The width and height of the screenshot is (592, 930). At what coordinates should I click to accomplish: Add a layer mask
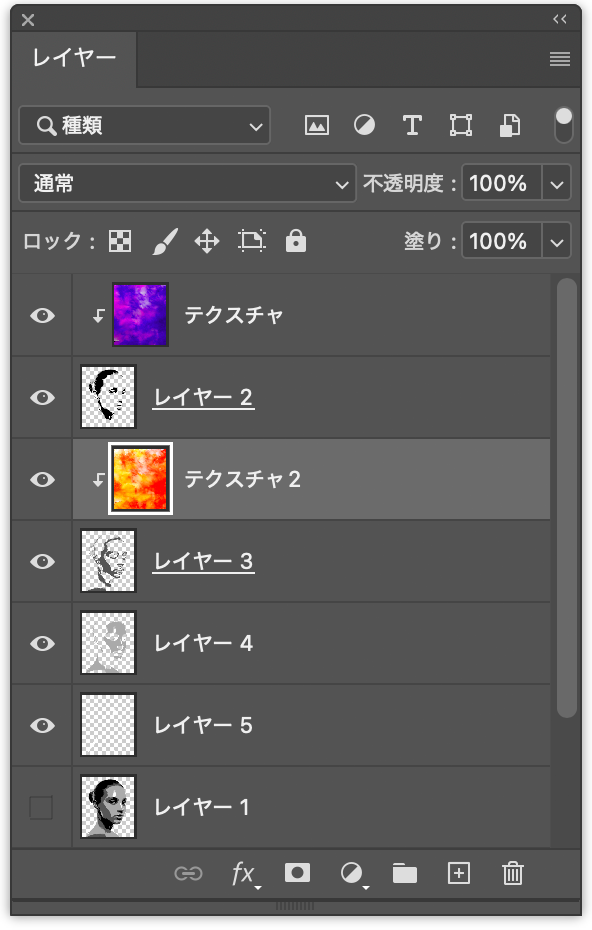click(x=297, y=873)
